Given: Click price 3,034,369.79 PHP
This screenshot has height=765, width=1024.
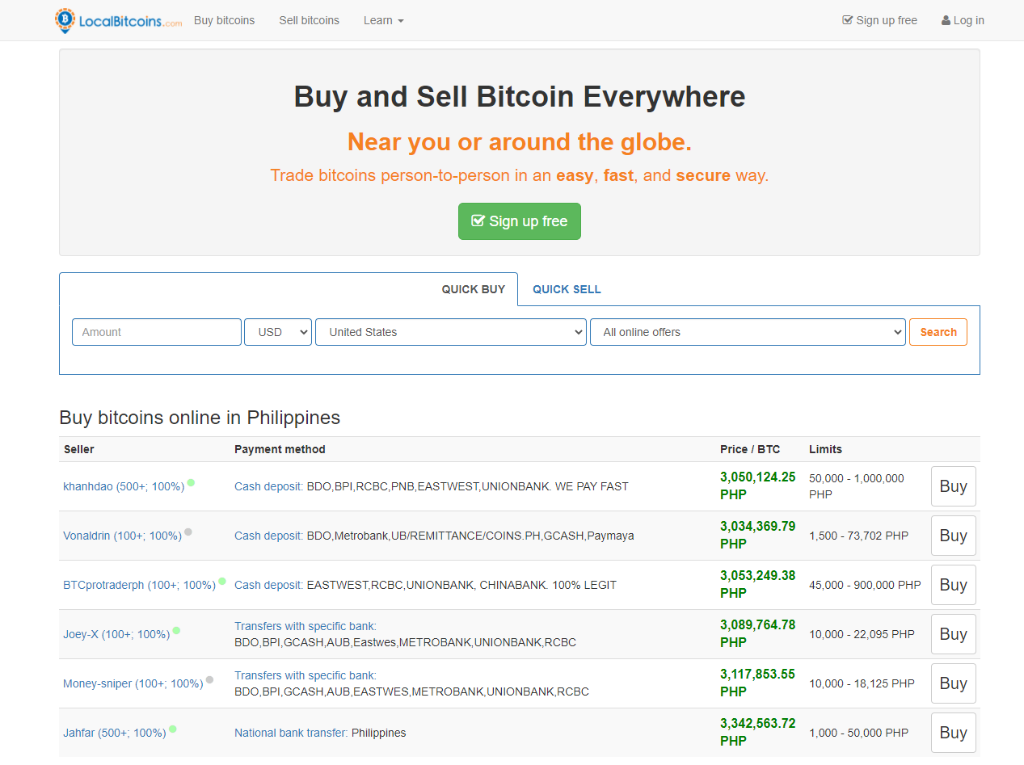Looking at the screenshot, I should coord(758,535).
